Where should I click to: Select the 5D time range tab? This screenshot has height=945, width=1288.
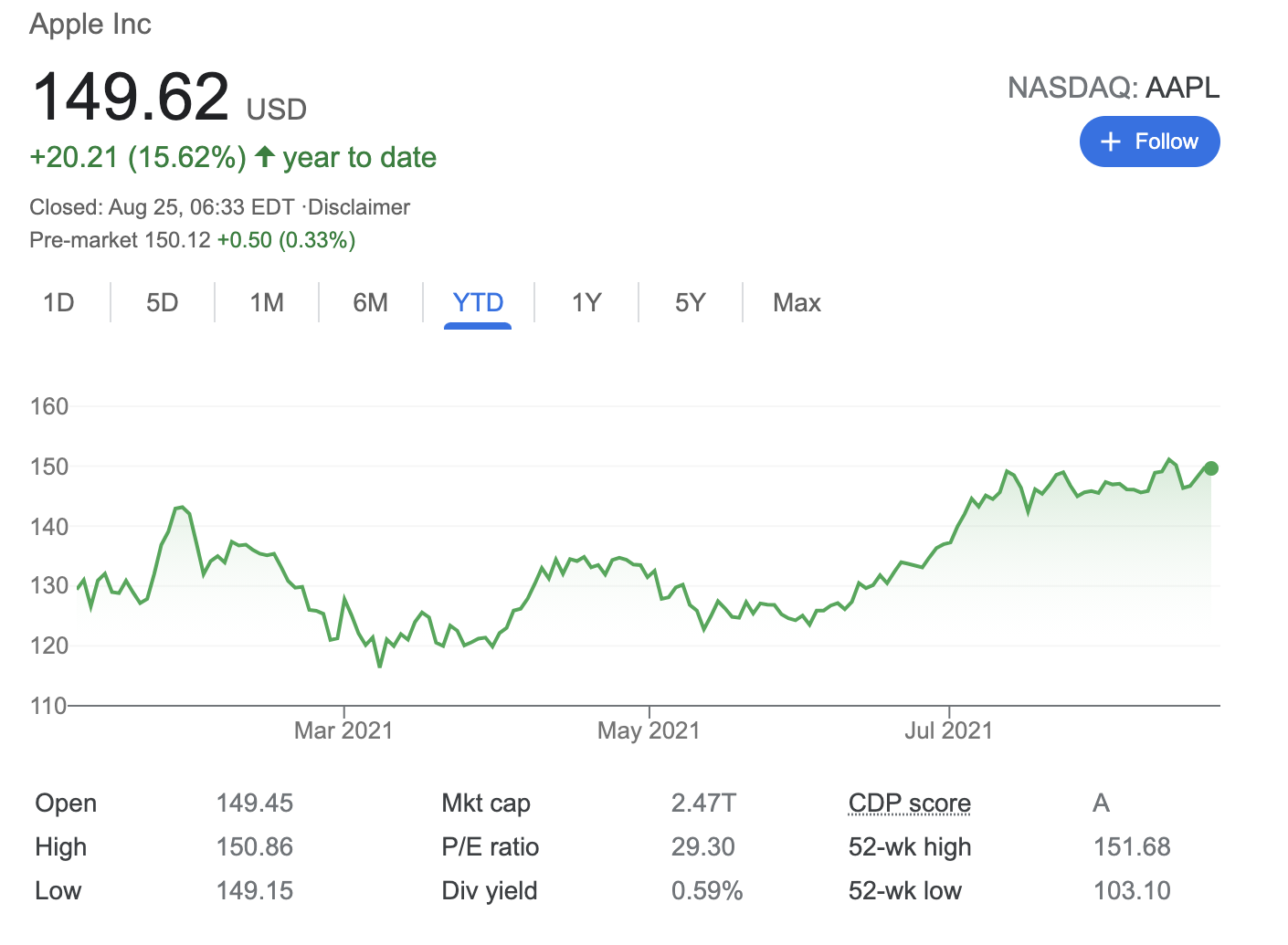tap(163, 302)
